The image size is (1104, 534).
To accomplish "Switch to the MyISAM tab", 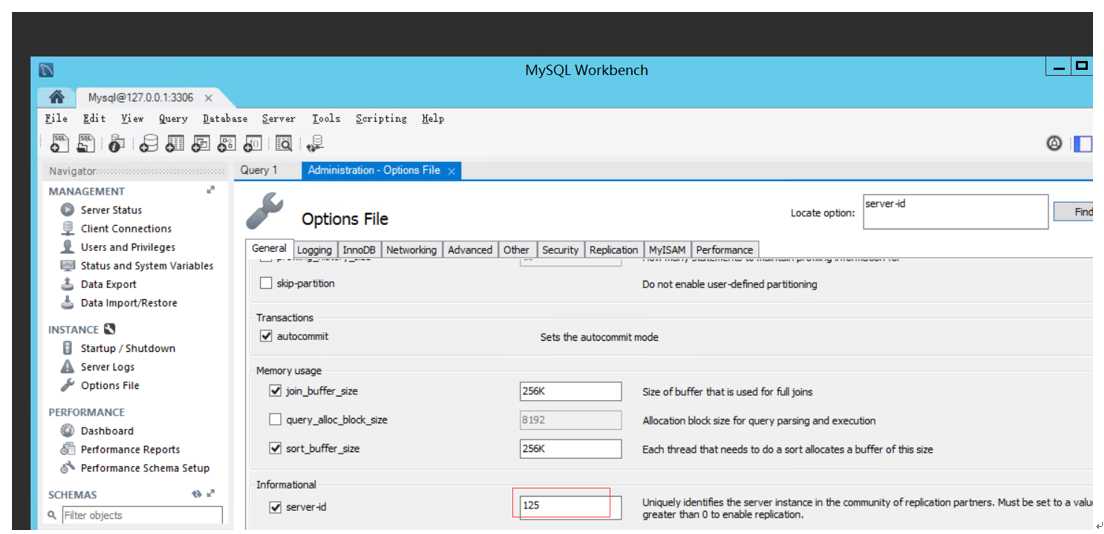I will coord(667,250).
